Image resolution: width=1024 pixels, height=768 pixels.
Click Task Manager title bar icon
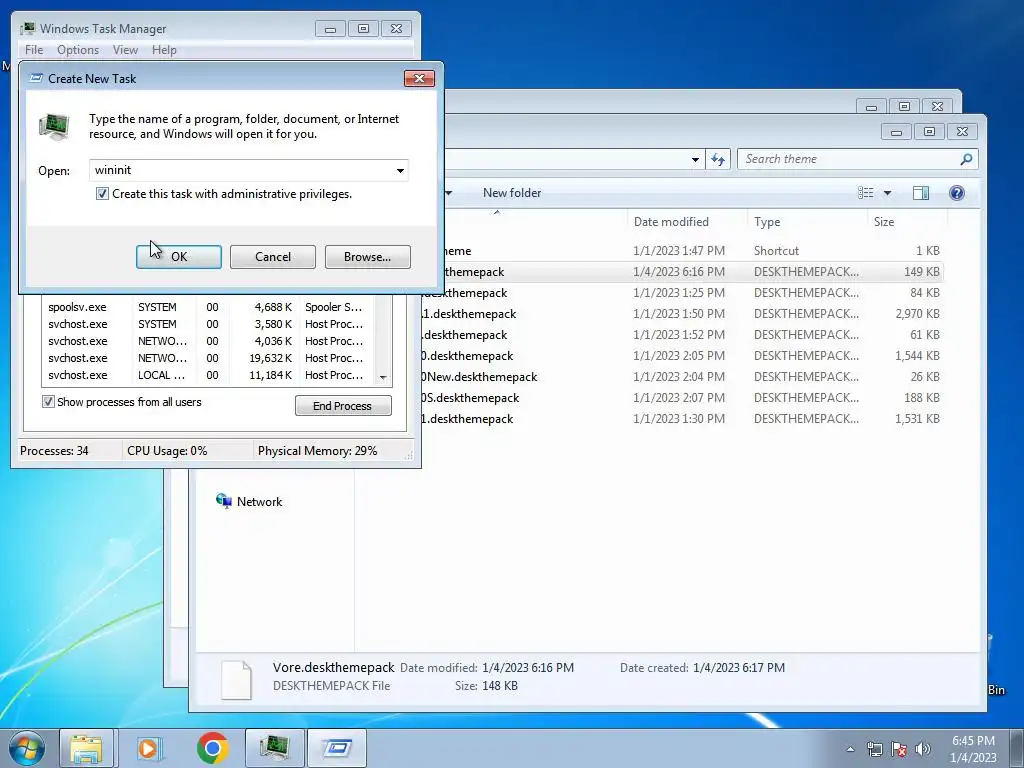[27, 29]
